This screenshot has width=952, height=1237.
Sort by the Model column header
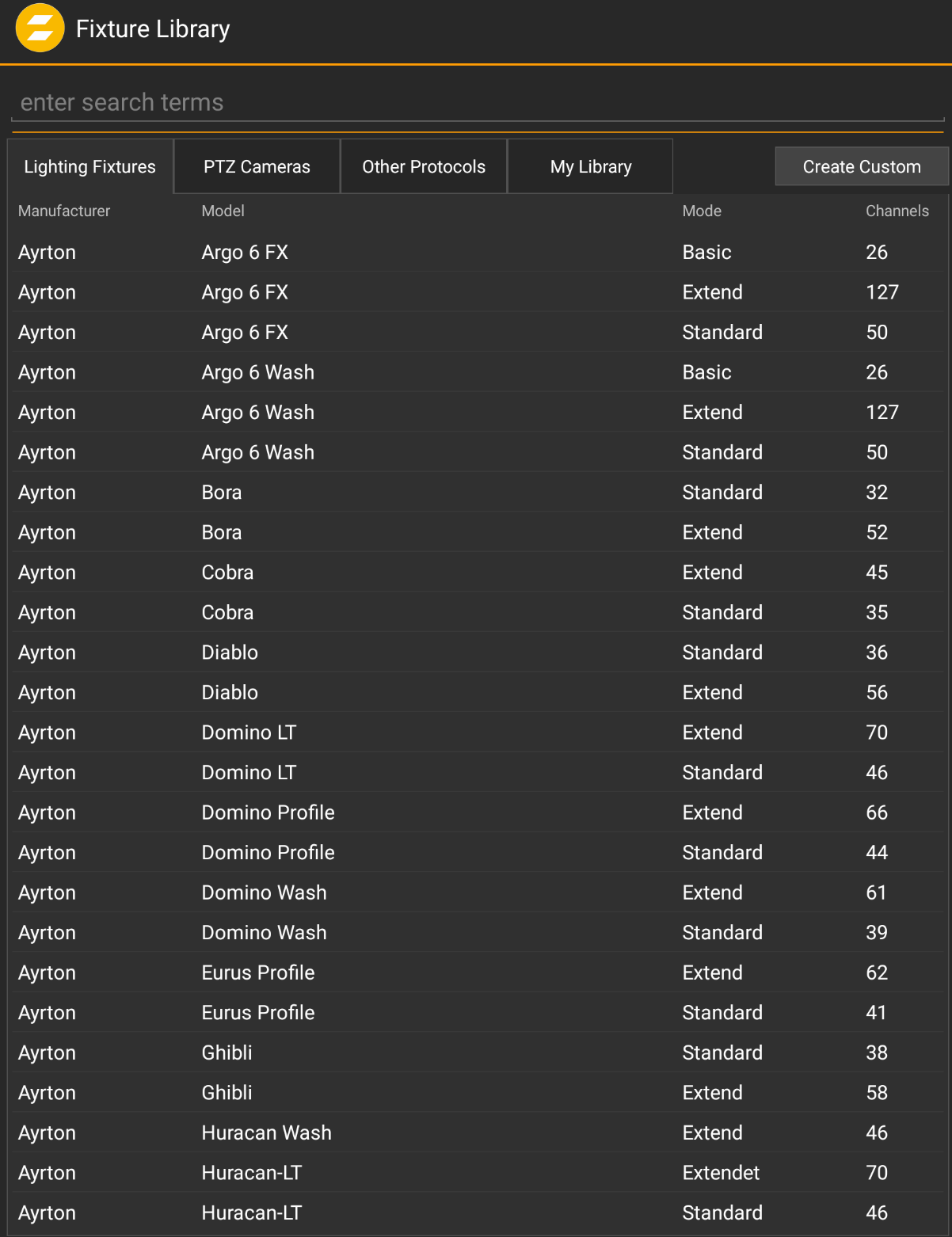coord(223,211)
